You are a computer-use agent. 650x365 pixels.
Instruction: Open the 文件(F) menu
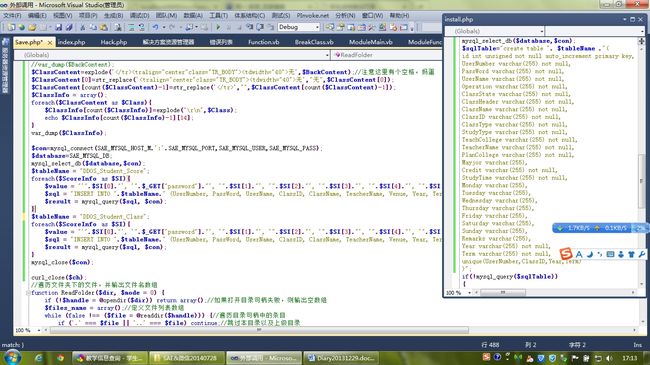tap(12, 15)
